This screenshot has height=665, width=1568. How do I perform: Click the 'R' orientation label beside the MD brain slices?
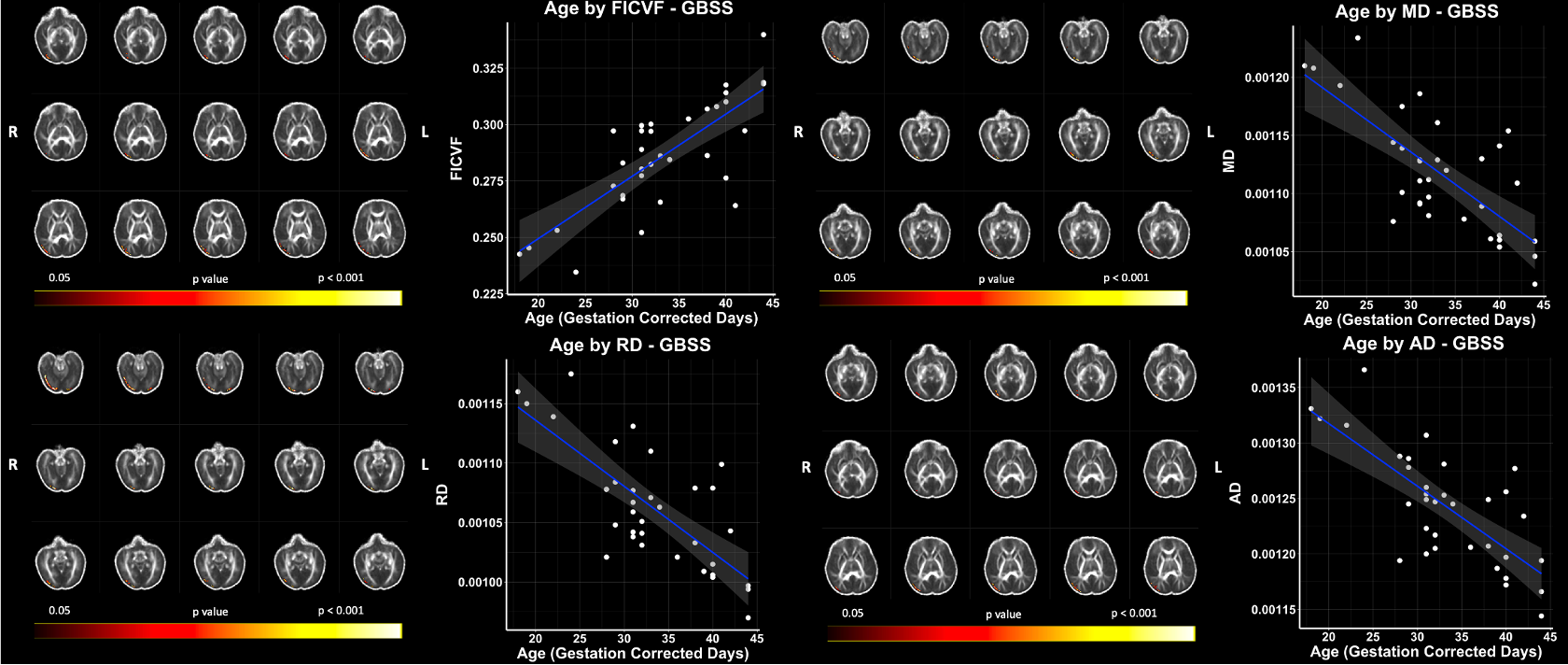(798, 133)
